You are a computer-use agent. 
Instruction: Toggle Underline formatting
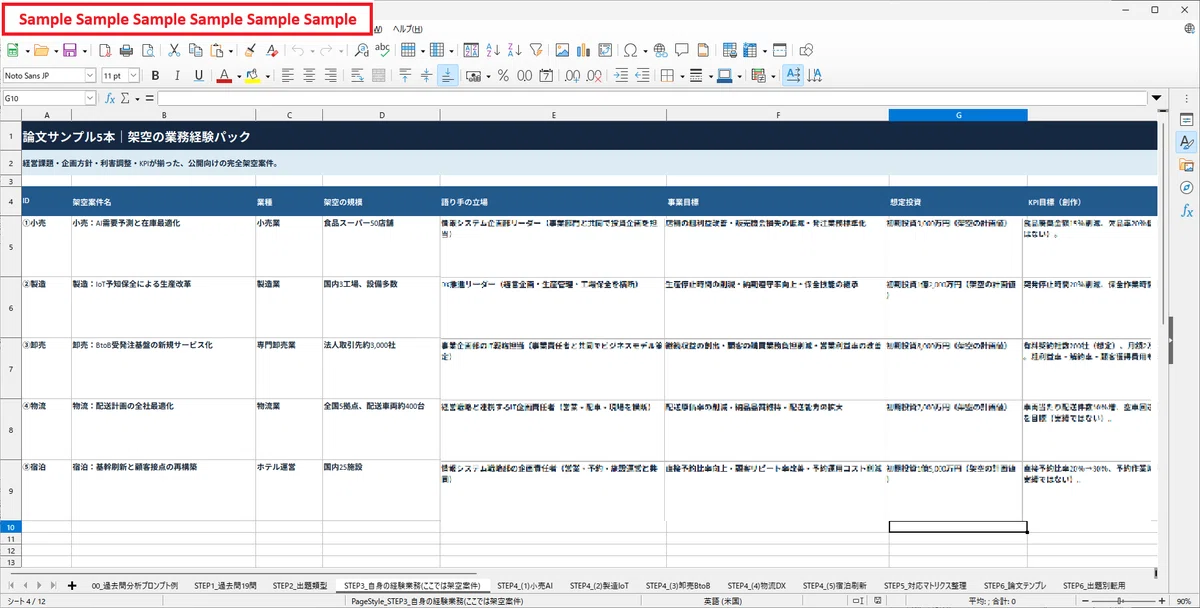199,75
